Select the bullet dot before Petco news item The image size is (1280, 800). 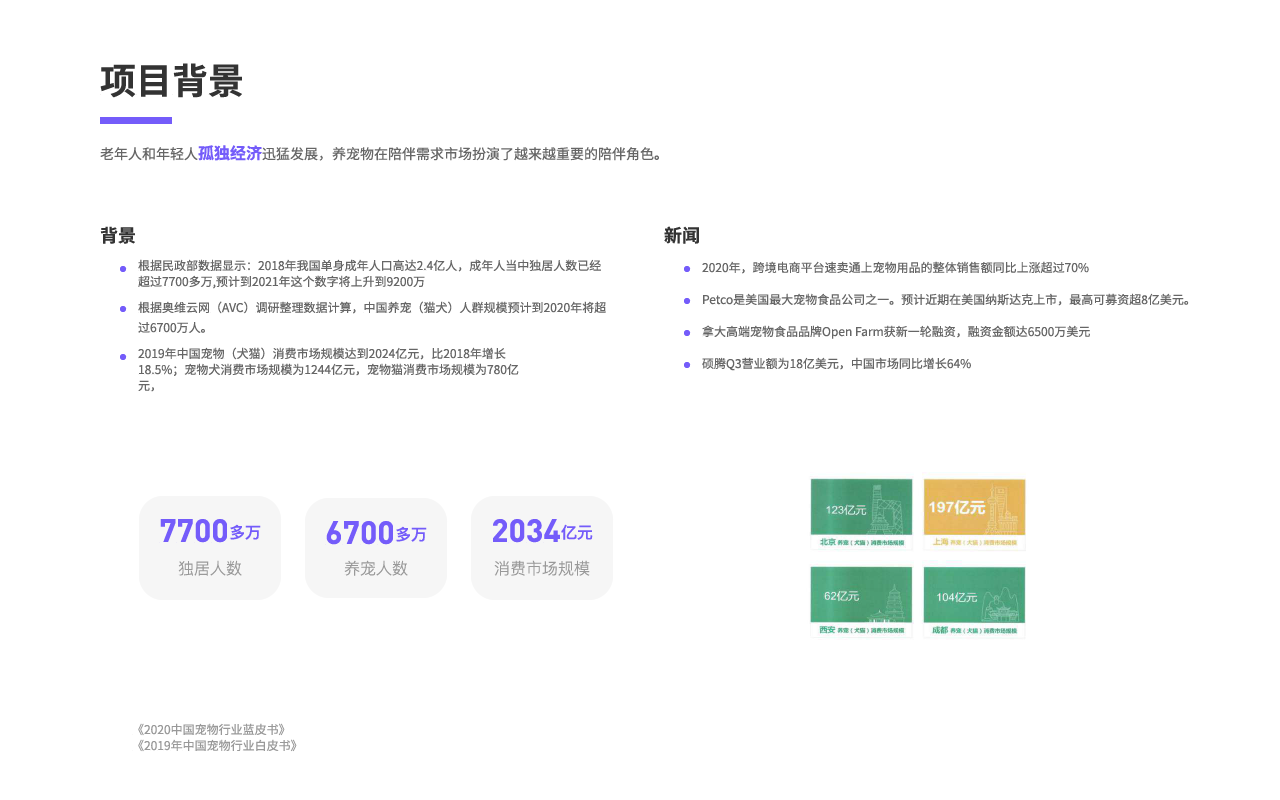[x=687, y=300]
